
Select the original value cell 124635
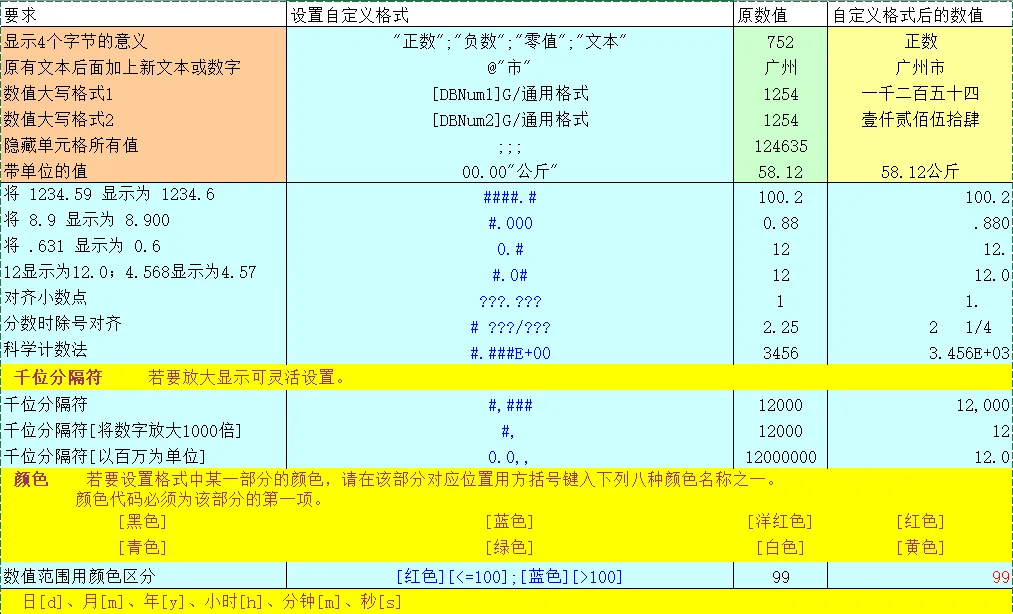tap(780, 146)
